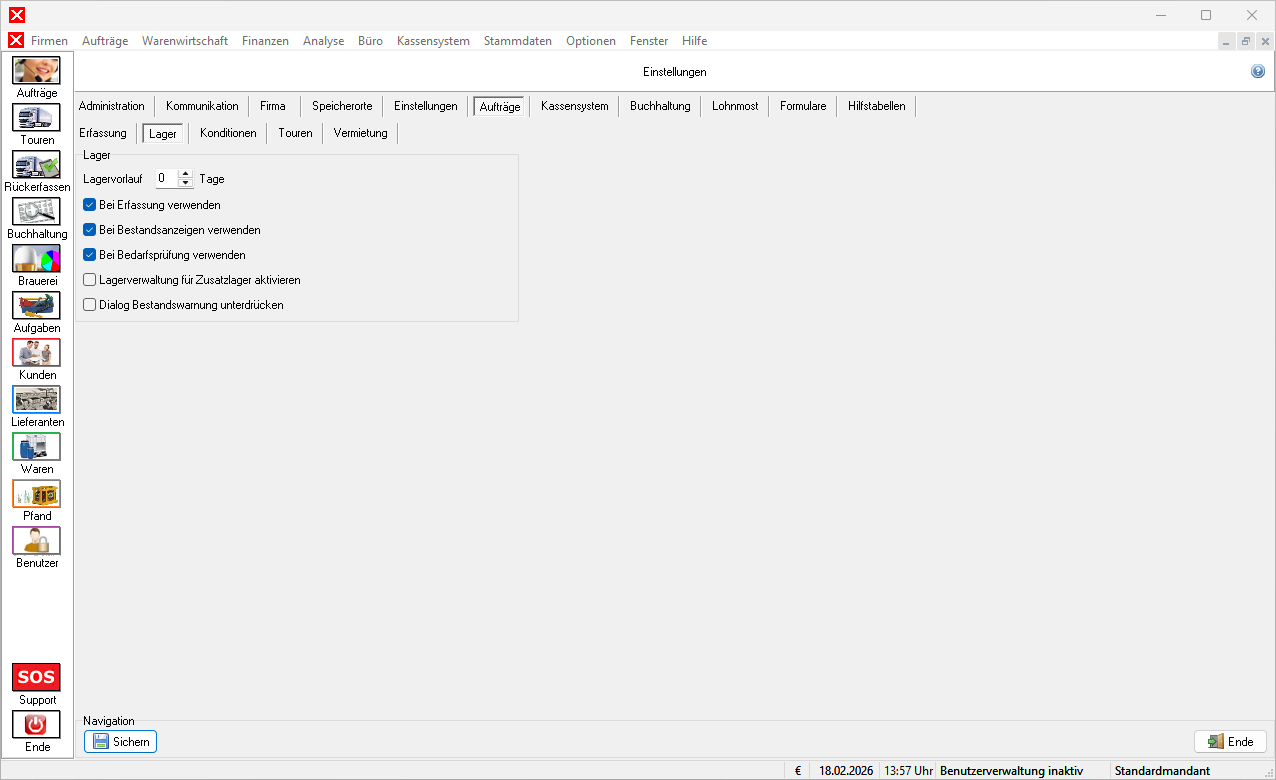Select the Brauerei icon
1276x780 pixels.
36,259
